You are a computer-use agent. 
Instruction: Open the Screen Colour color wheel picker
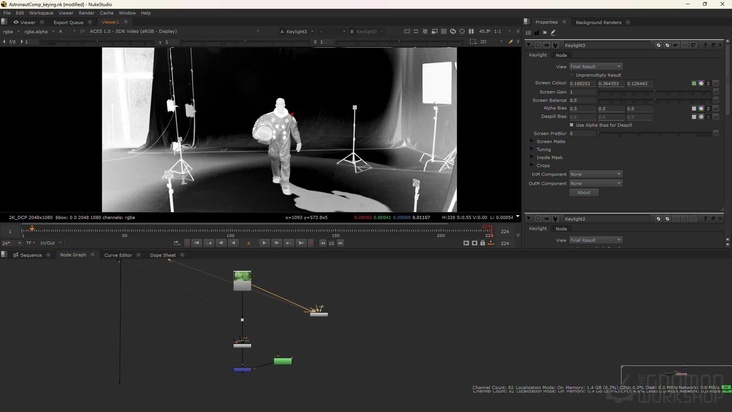pos(702,83)
